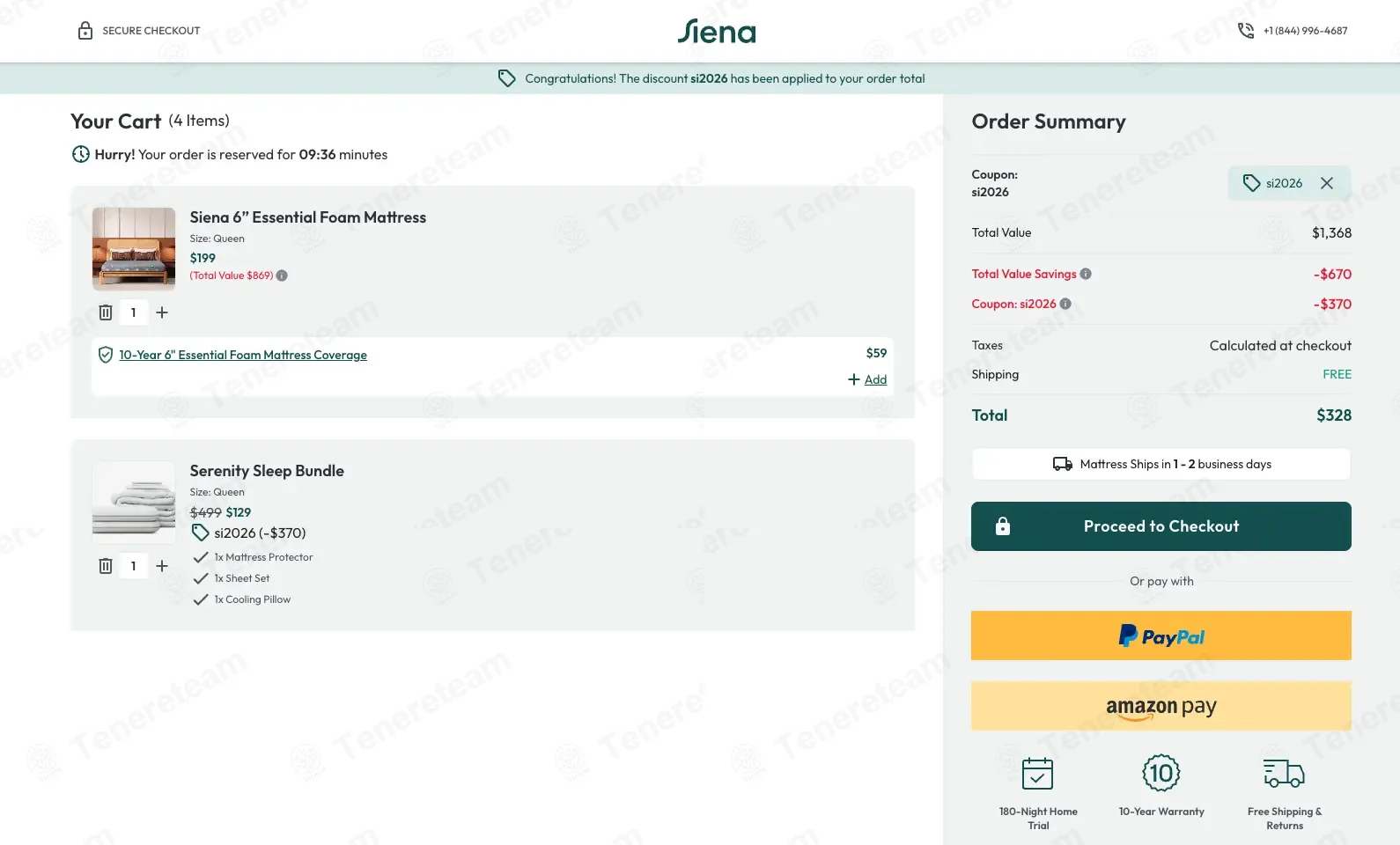Show info for Coupon: si2026 line
This screenshot has height=845, width=1400.
pyautogui.click(x=1065, y=304)
